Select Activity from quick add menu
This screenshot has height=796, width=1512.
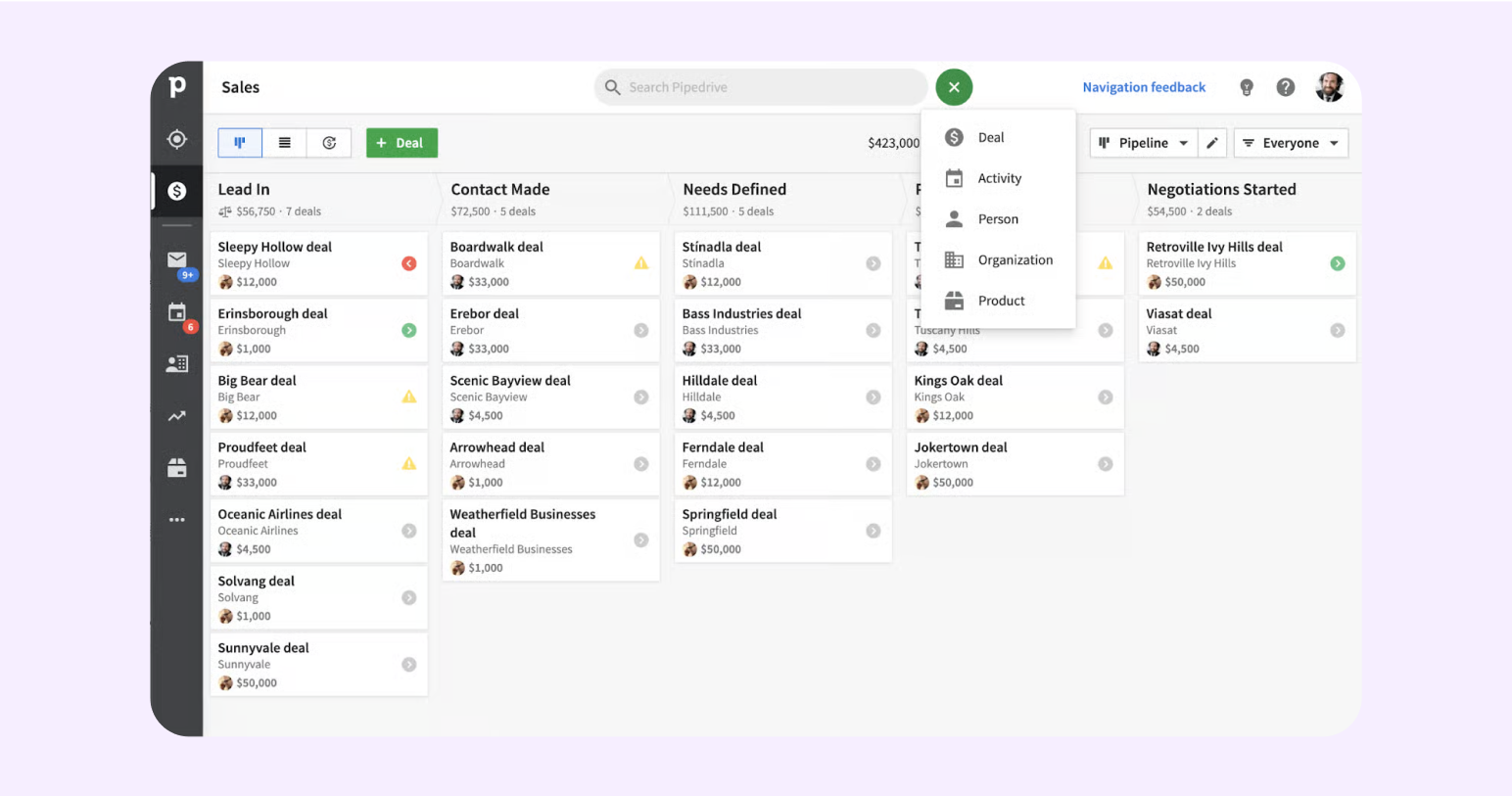point(999,178)
